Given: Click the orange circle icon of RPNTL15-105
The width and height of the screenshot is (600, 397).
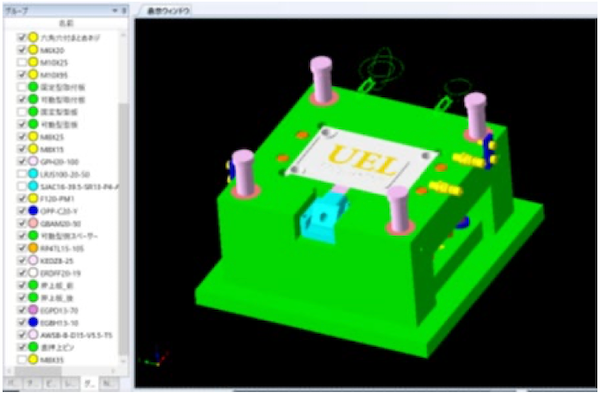Looking at the screenshot, I should point(33,248).
